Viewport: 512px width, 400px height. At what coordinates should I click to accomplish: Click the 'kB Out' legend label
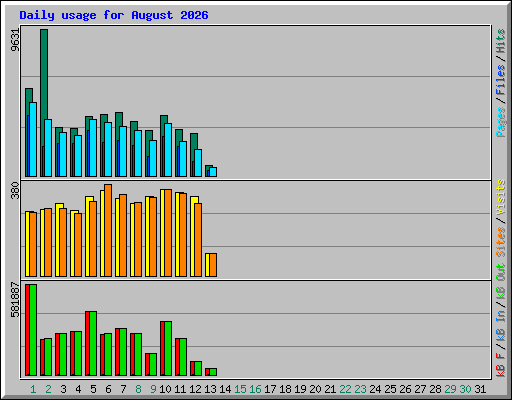coord(500,282)
